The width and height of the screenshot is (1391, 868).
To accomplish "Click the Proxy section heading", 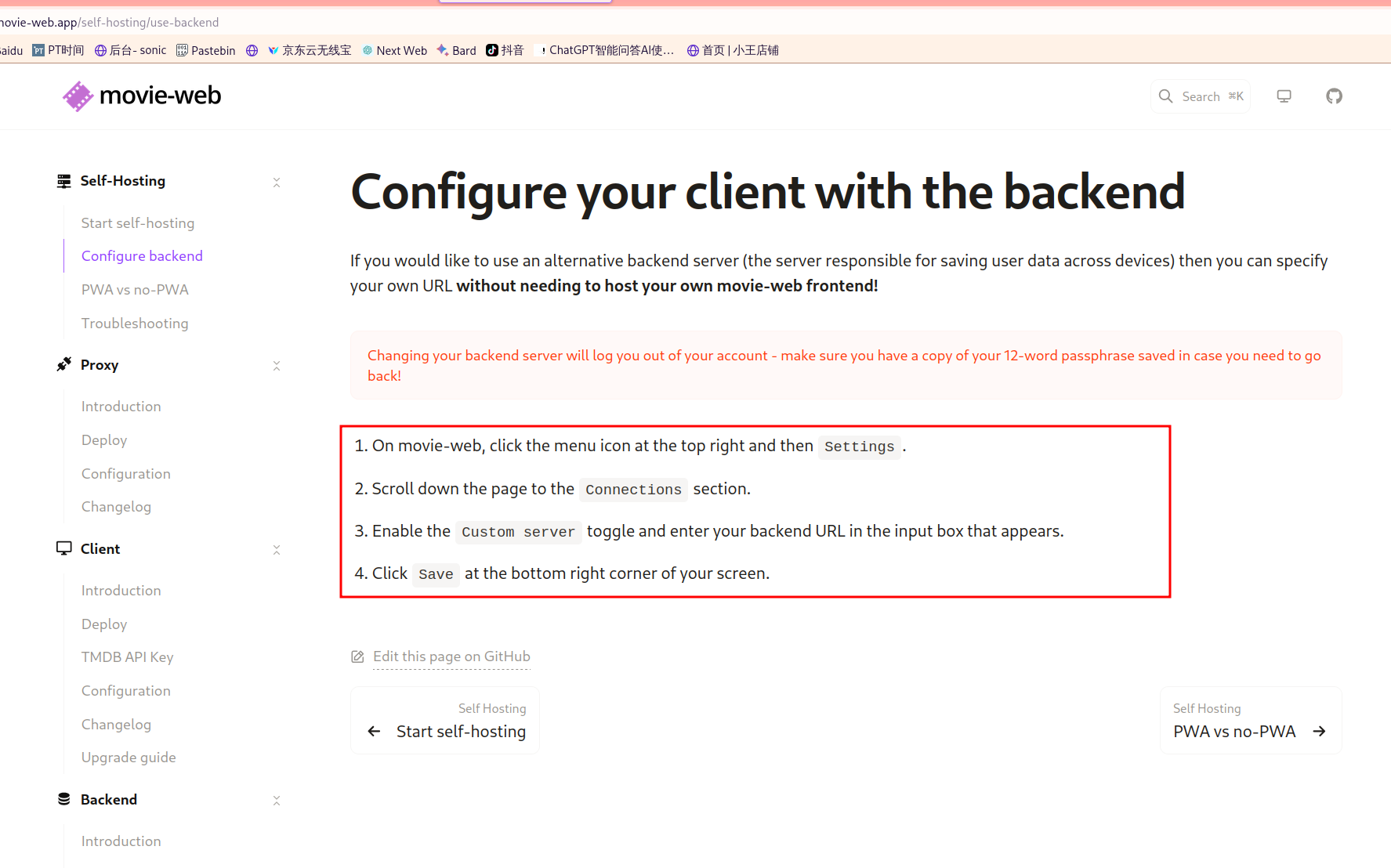I will pos(100,365).
